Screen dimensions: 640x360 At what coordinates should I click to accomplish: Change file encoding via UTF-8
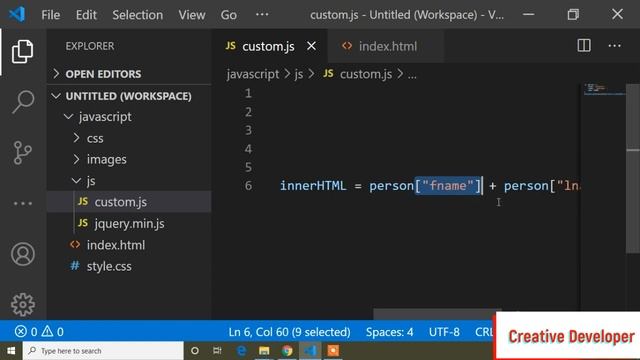click(x=444, y=332)
